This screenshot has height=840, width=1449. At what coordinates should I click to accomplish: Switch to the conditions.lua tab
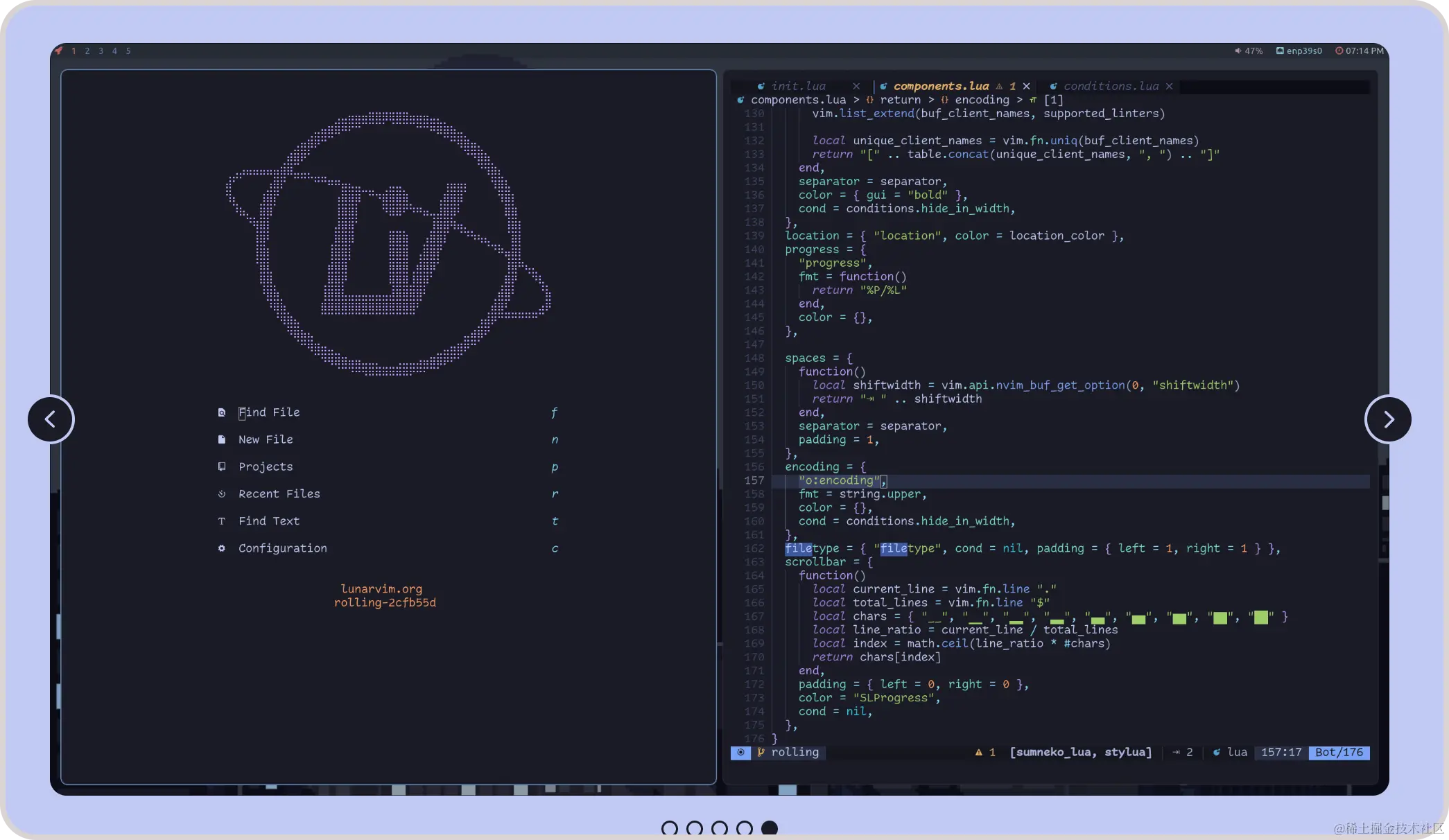point(1111,86)
